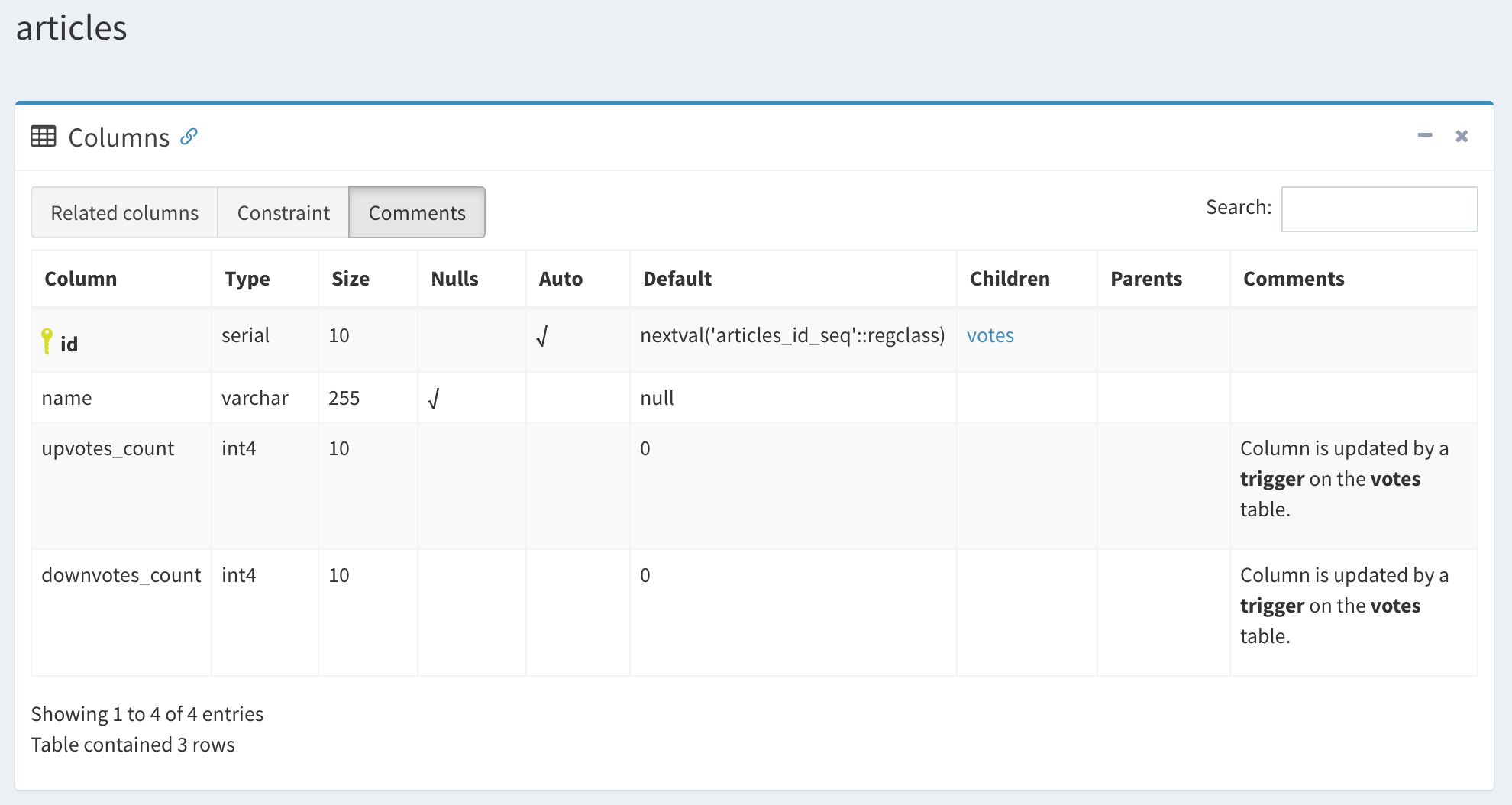This screenshot has width=1512, height=805.
Task: Select the 'downvotes_count' cell
Action: pyautogui.click(x=121, y=613)
